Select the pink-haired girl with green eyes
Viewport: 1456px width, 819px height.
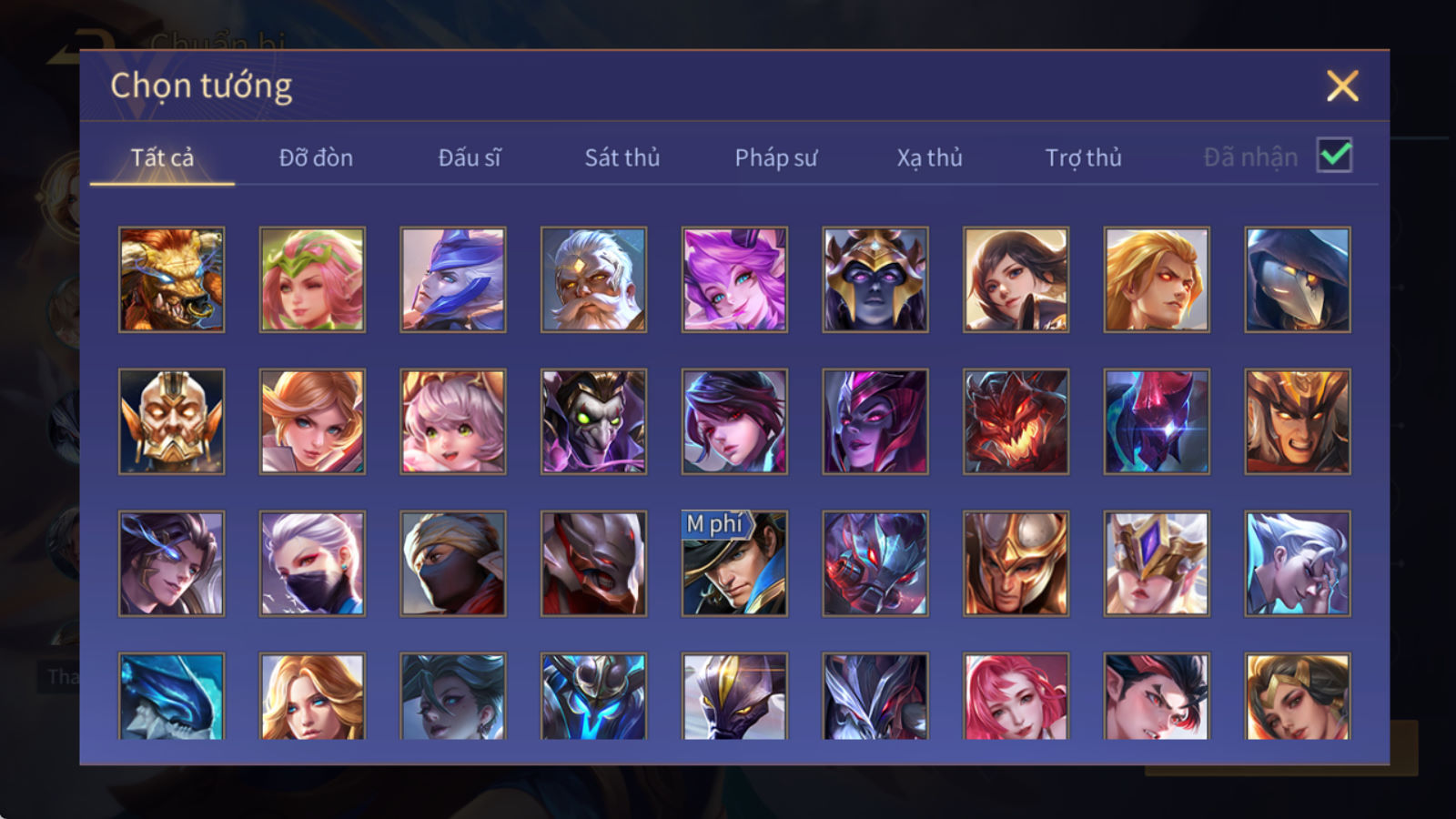point(452,421)
